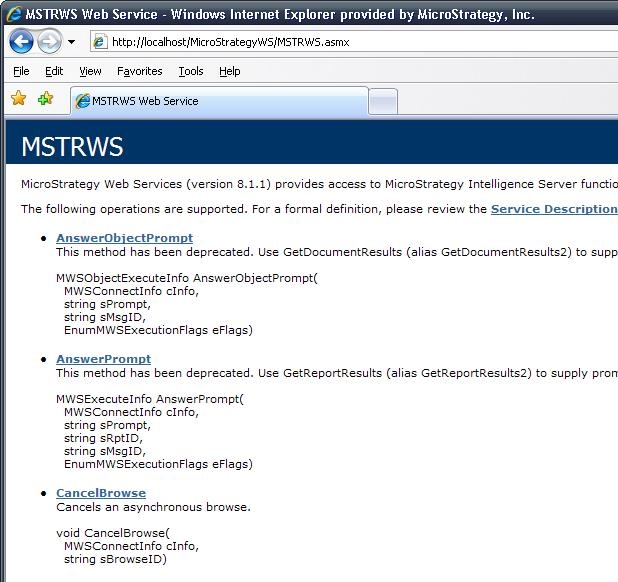Image resolution: width=618 pixels, height=582 pixels.
Task: Open the Edit menu
Action: (54, 71)
